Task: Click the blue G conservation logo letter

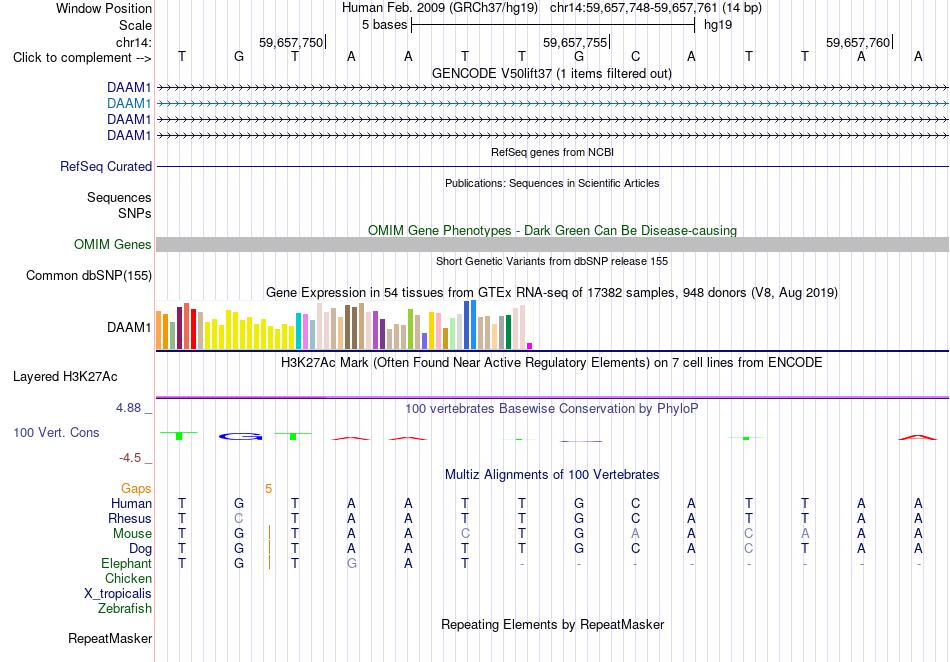Action: click(x=241, y=436)
